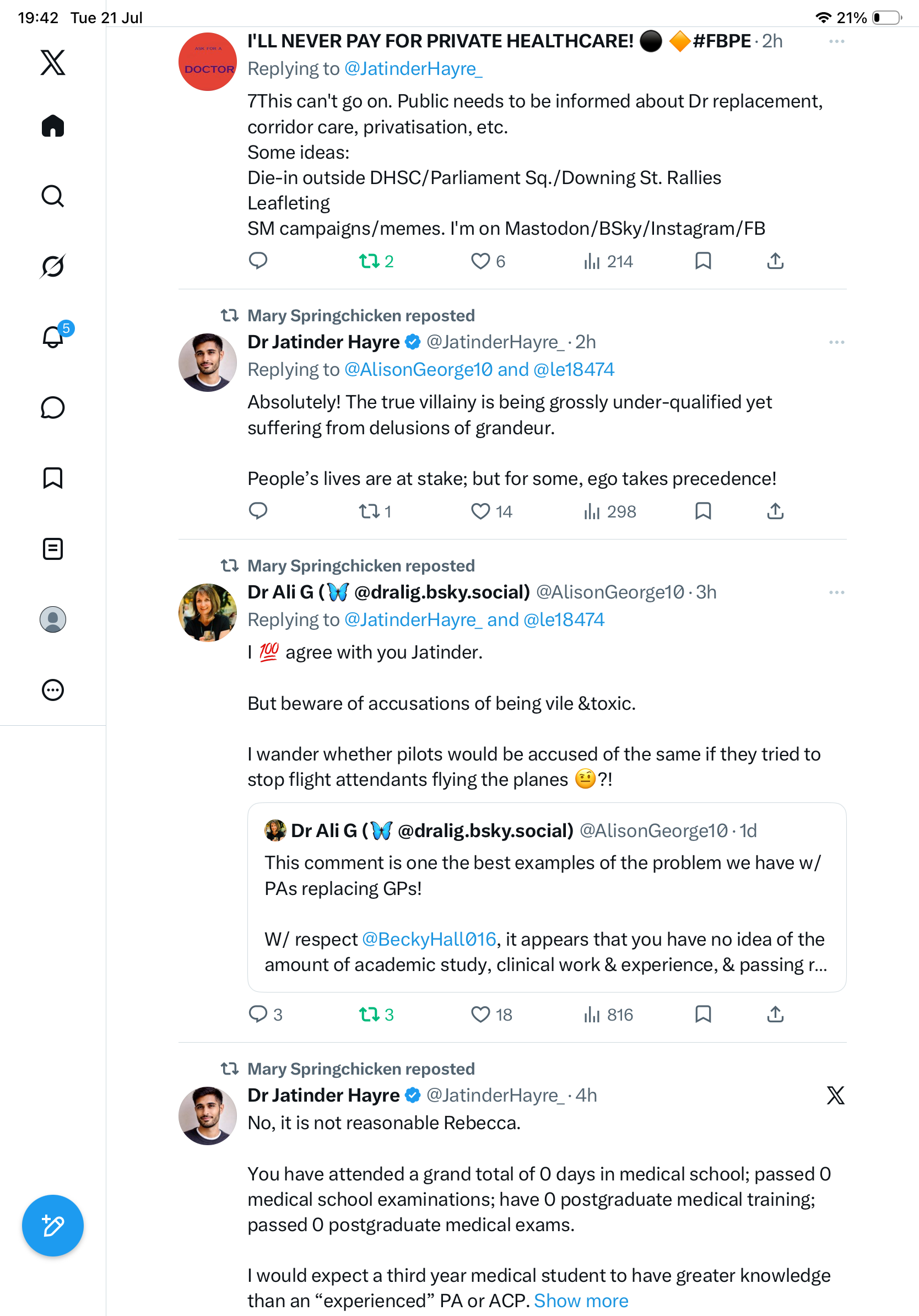Tap the compose new post button

click(x=53, y=1226)
